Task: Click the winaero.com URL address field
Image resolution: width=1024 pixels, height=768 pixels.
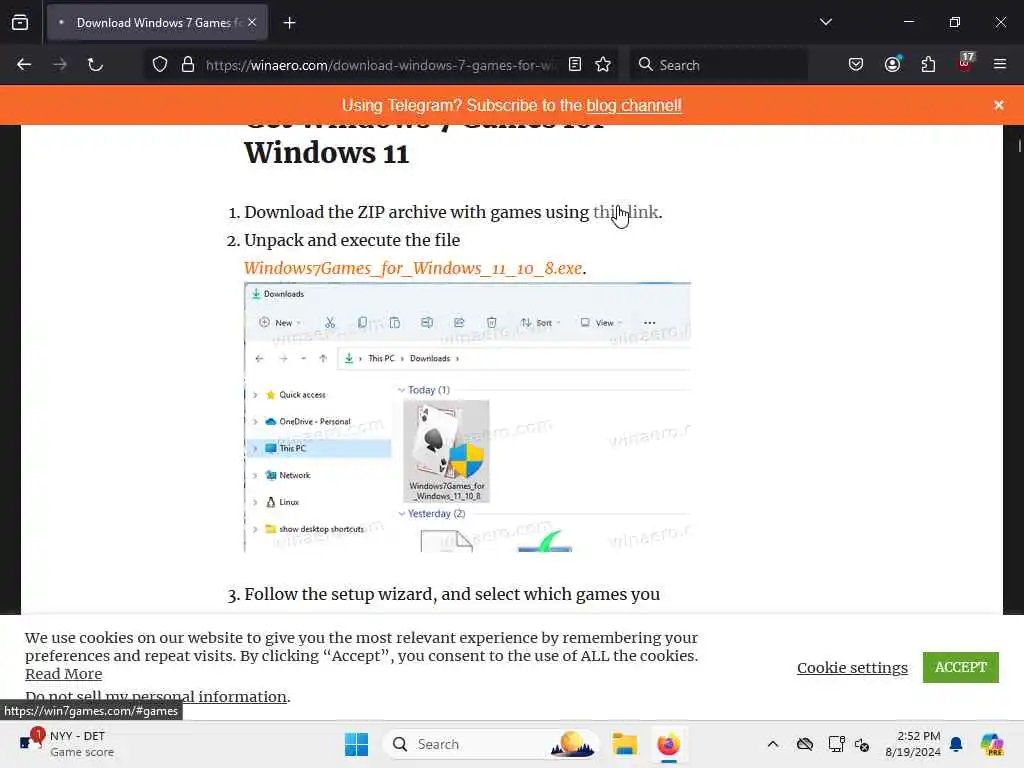Action: tap(381, 65)
